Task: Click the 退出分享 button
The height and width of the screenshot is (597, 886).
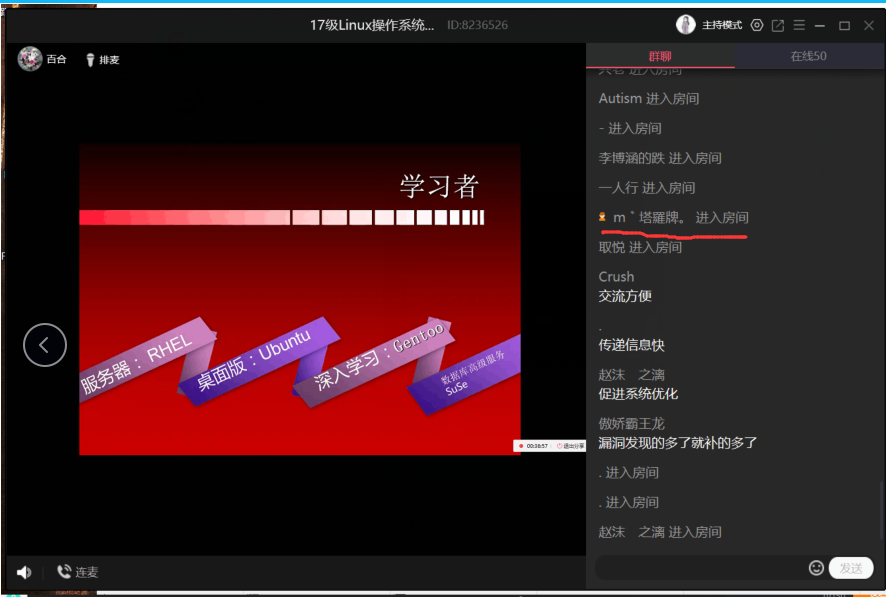Action: click(x=570, y=446)
